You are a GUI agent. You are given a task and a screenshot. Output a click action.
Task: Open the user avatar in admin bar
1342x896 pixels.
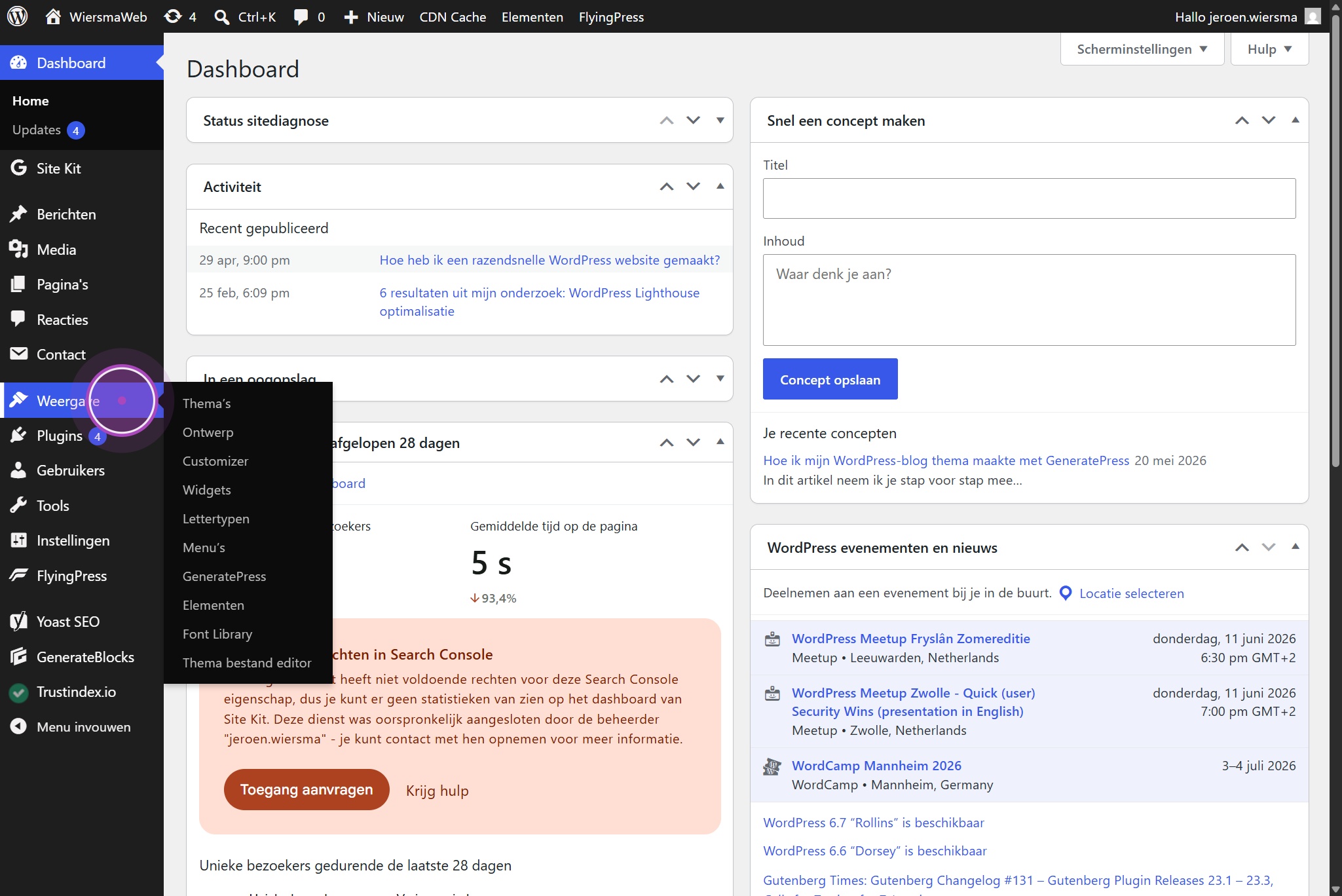coord(1313,16)
